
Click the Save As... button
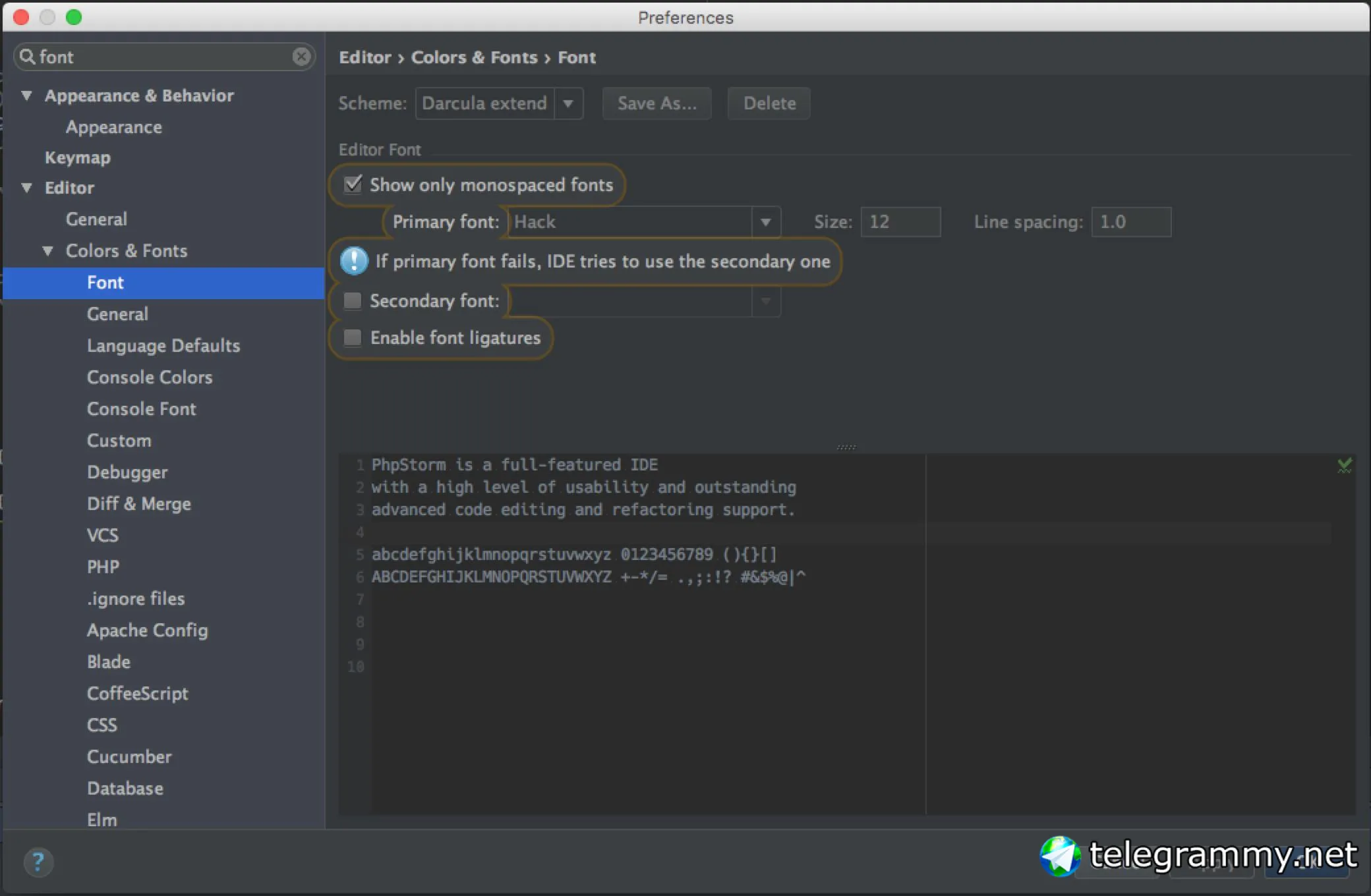tap(656, 103)
